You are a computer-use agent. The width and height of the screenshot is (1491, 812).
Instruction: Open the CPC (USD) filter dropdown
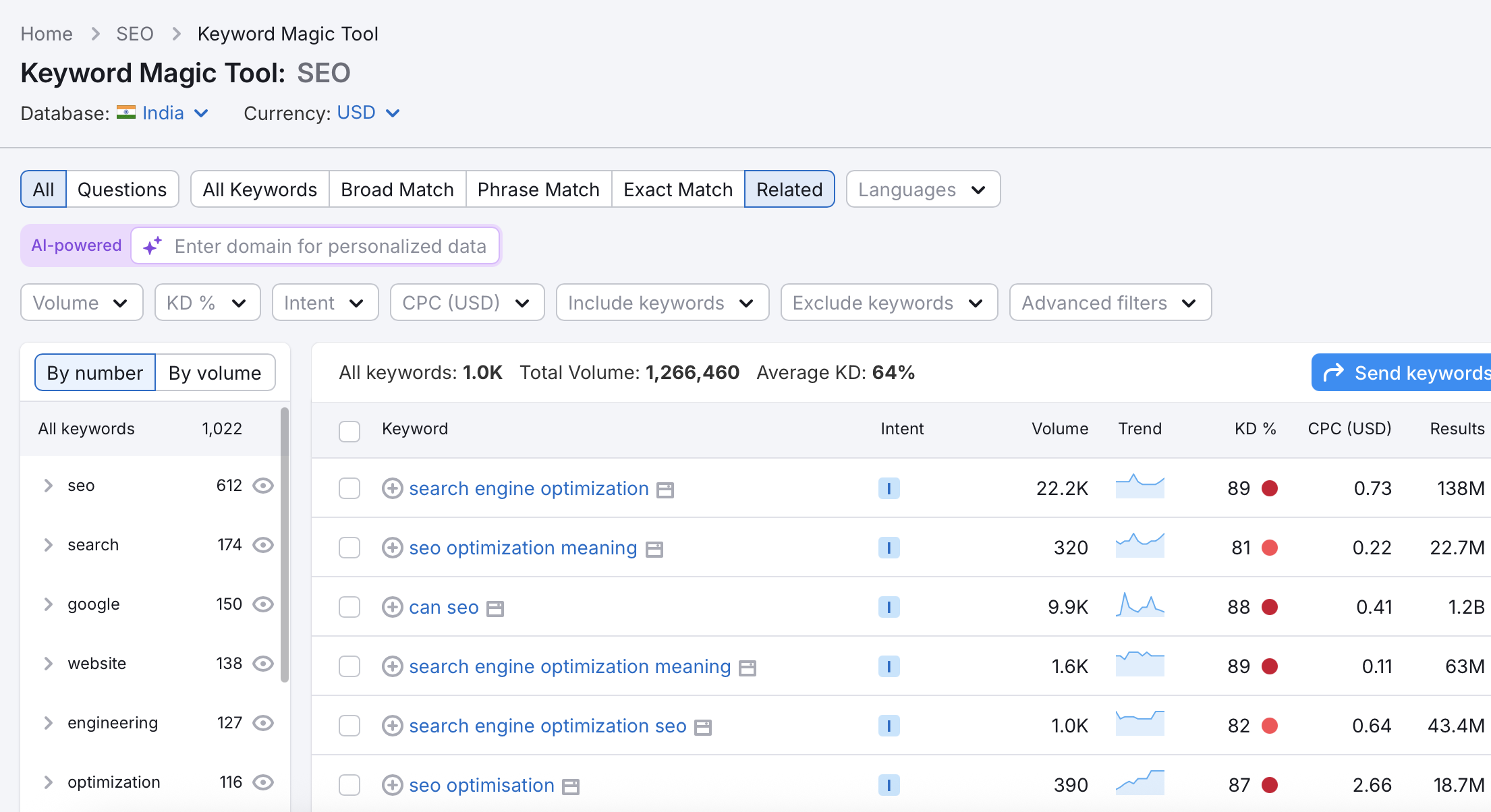click(x=467, y=303)
